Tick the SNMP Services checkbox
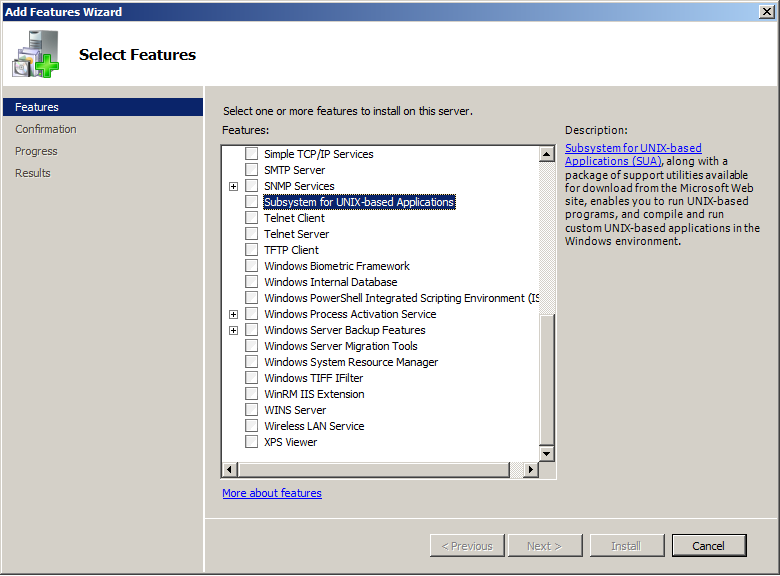780x576 pixels. (x=252, y=186)
